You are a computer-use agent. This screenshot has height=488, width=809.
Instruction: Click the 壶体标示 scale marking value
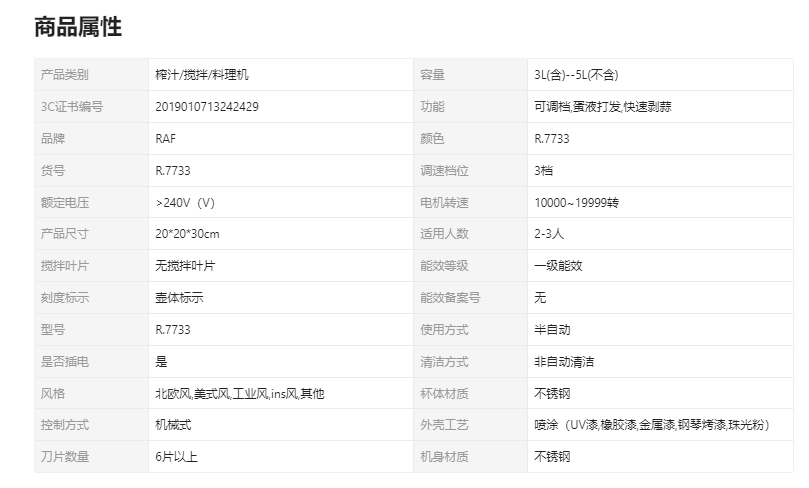coord(179,298)
